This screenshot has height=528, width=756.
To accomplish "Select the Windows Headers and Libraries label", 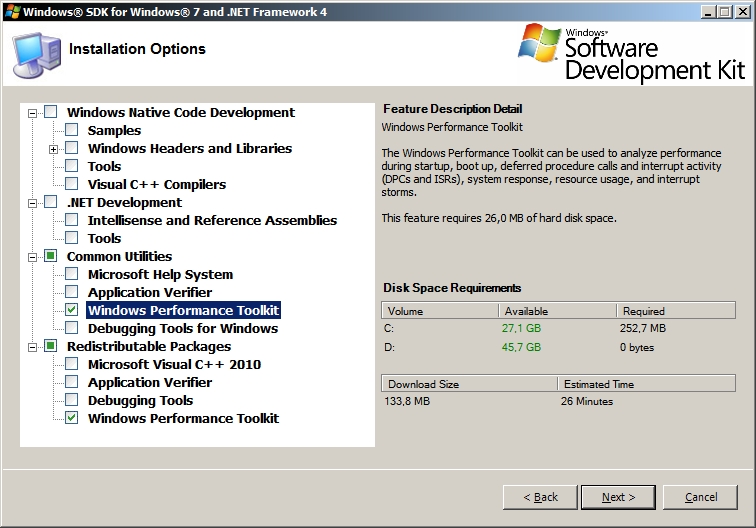I will (190, 148).
